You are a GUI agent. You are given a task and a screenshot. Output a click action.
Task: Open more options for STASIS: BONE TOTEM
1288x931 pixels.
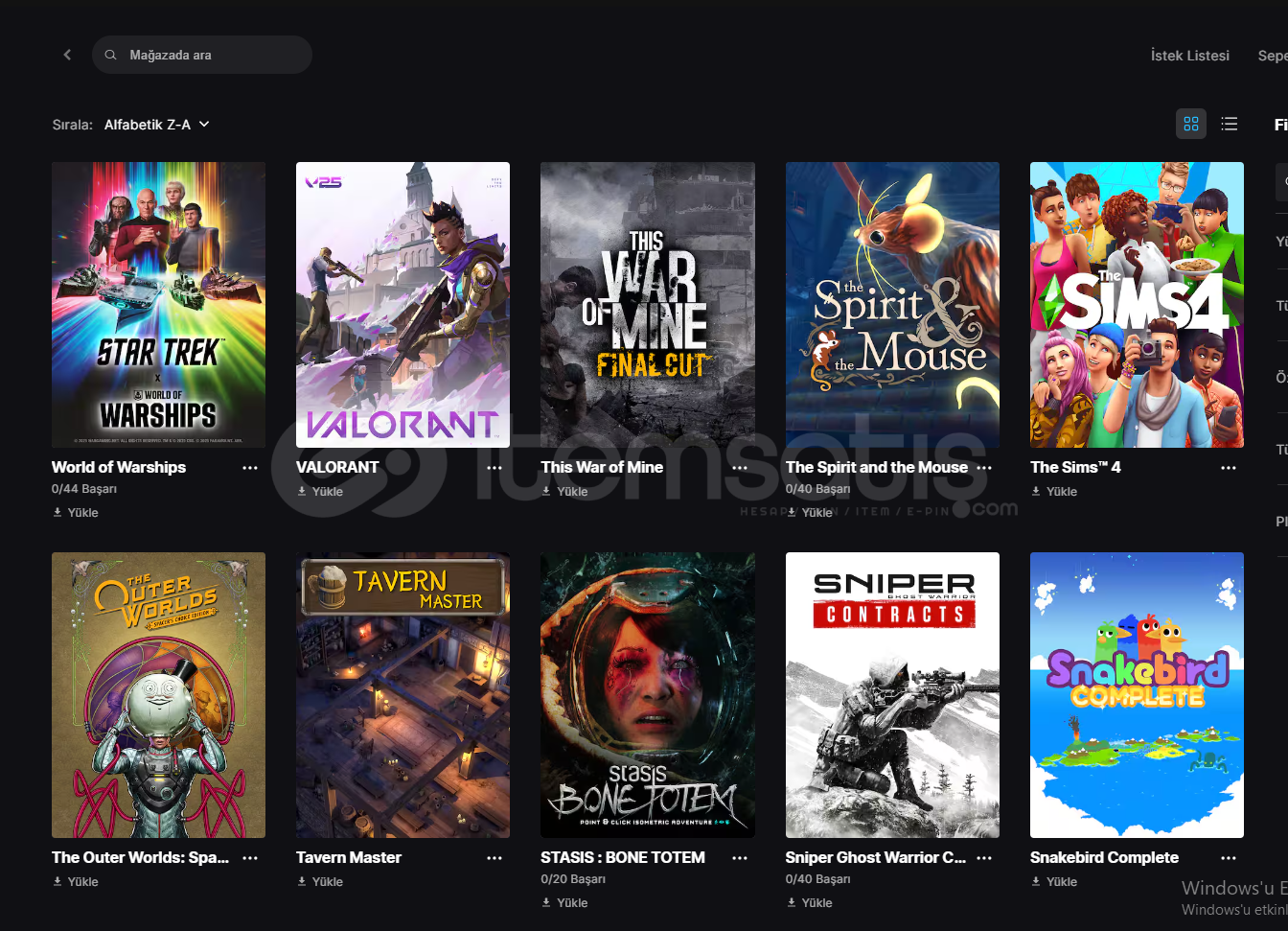(740, 858)
